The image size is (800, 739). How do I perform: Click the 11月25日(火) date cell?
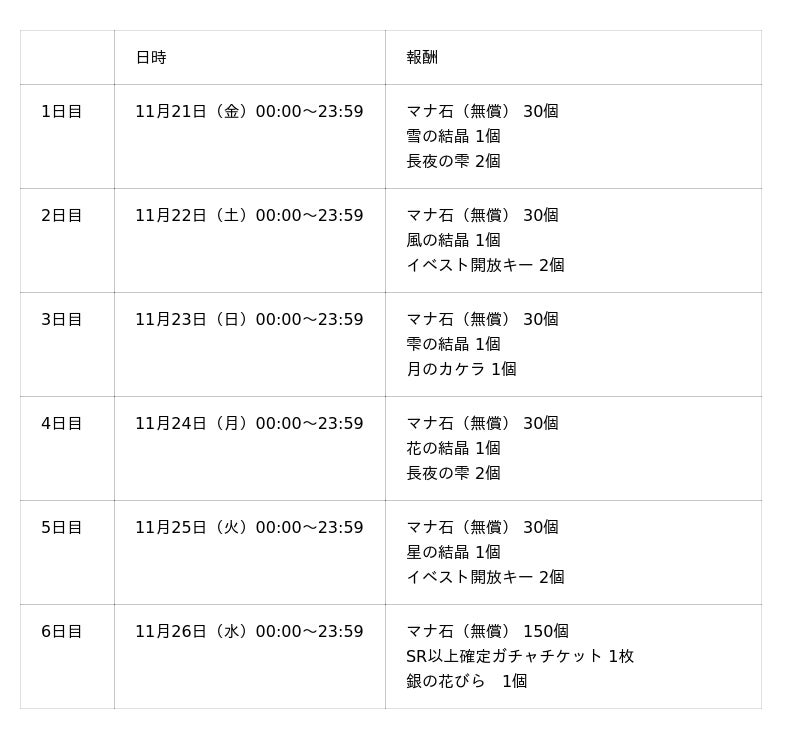pos(249,528)
